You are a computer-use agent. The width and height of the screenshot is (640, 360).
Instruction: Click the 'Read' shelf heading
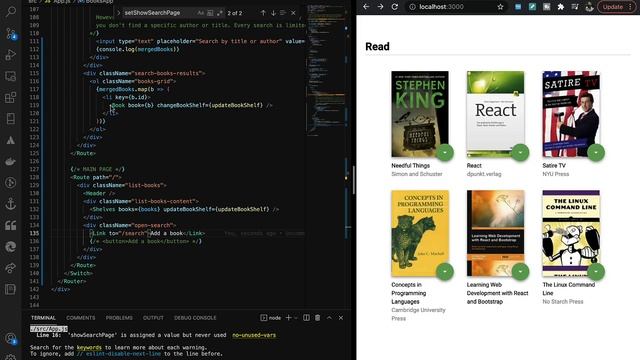377,47
